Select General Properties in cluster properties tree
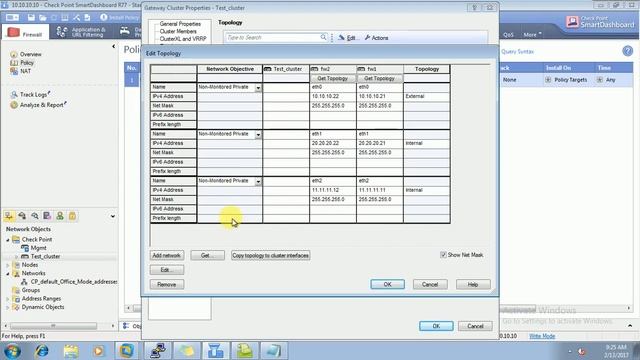The image size is (640, 360). 180,24
